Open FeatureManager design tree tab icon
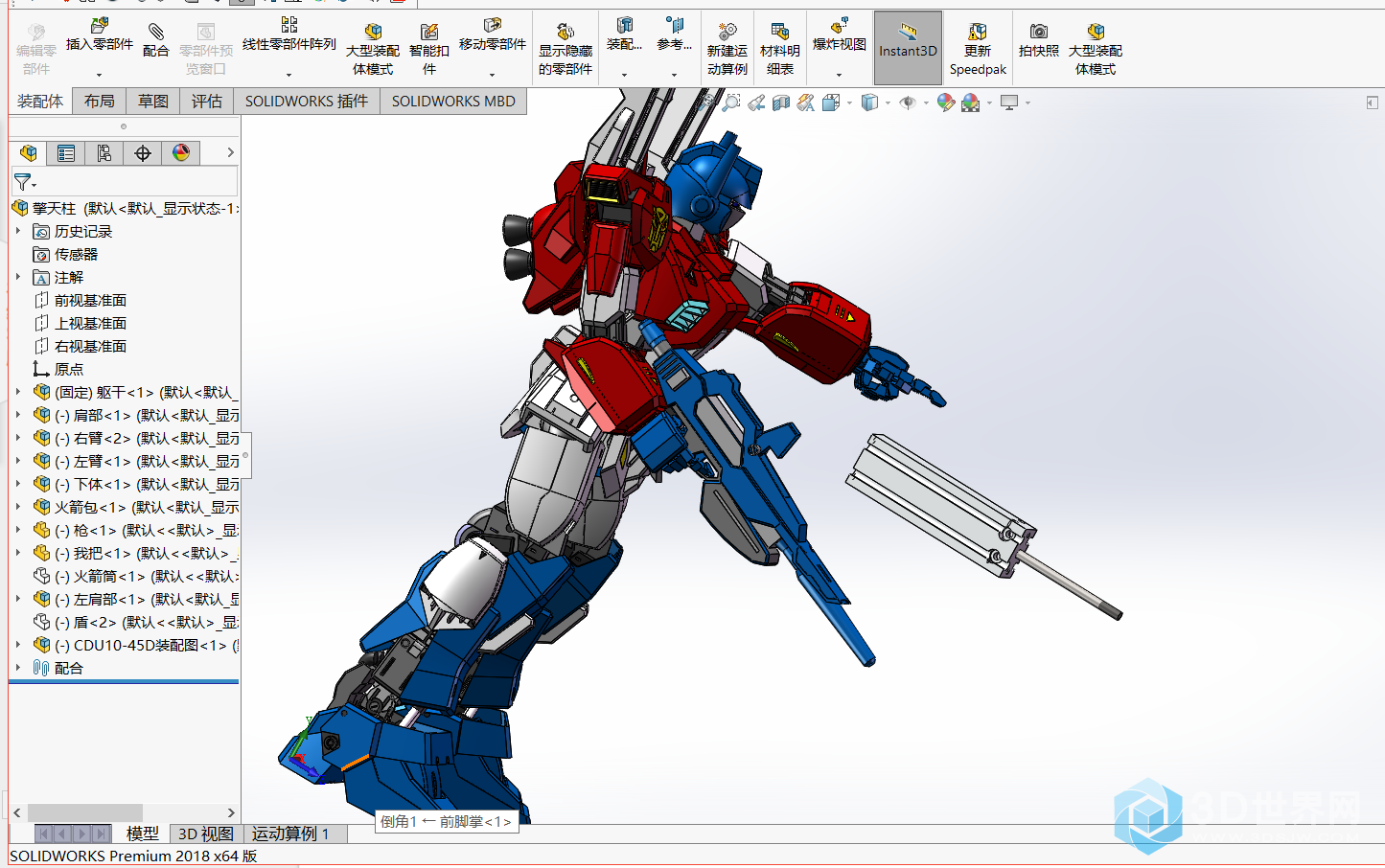The width and height of the screenshot is (1385, 868). 28,153
